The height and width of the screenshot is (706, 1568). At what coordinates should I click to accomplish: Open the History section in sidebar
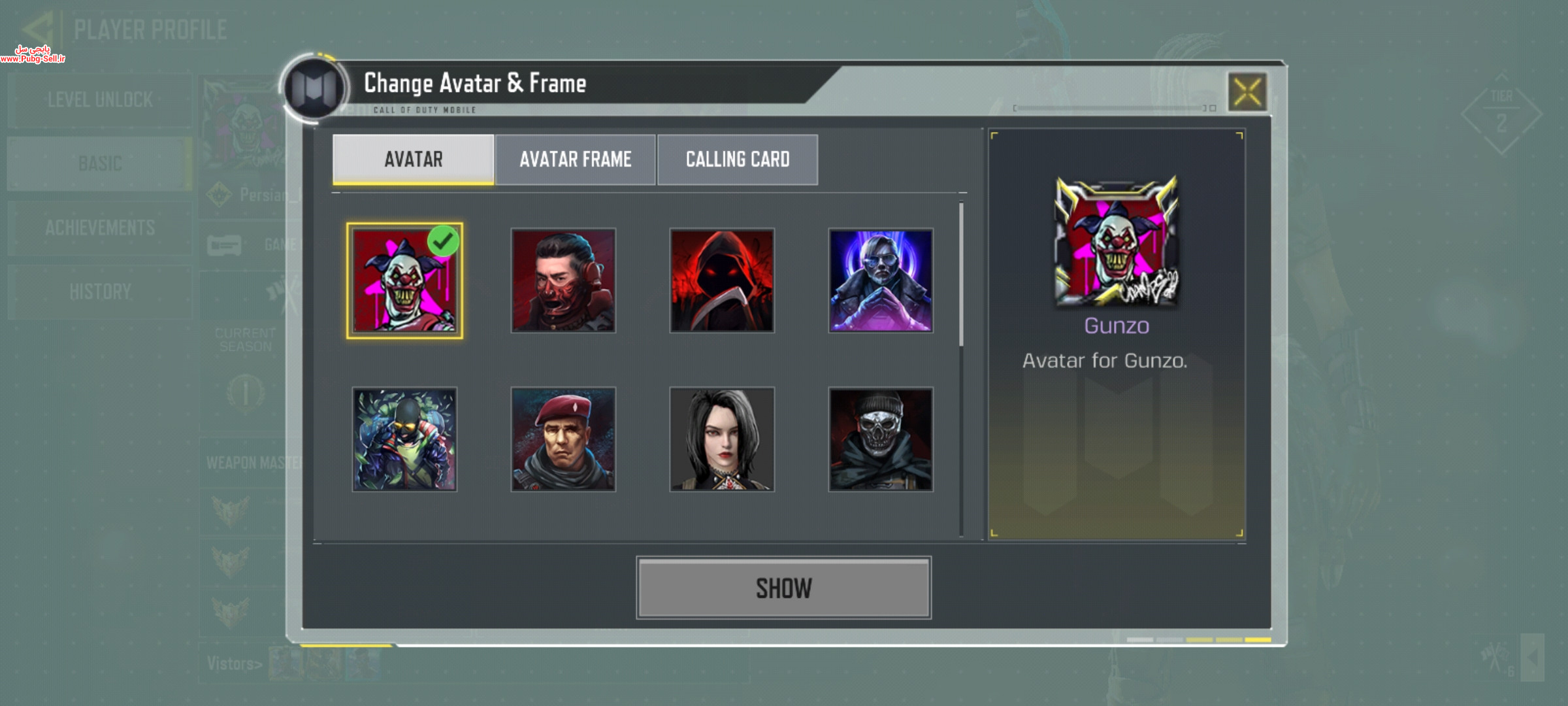point(100,292)
